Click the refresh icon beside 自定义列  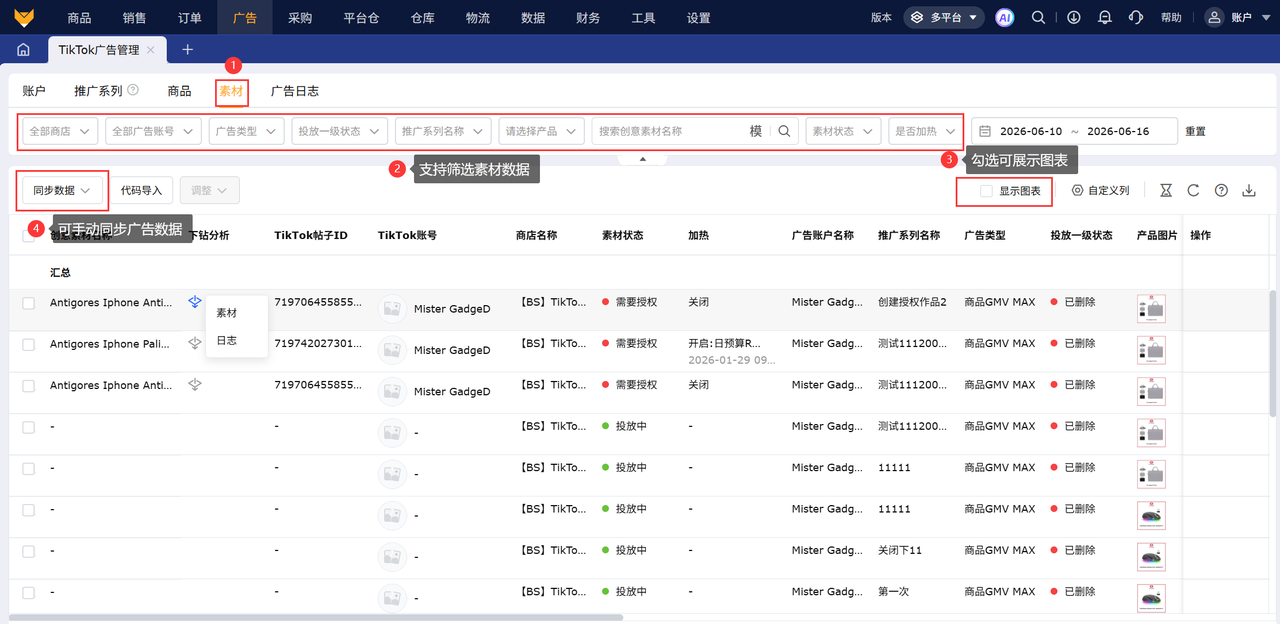coord(1193,190)
